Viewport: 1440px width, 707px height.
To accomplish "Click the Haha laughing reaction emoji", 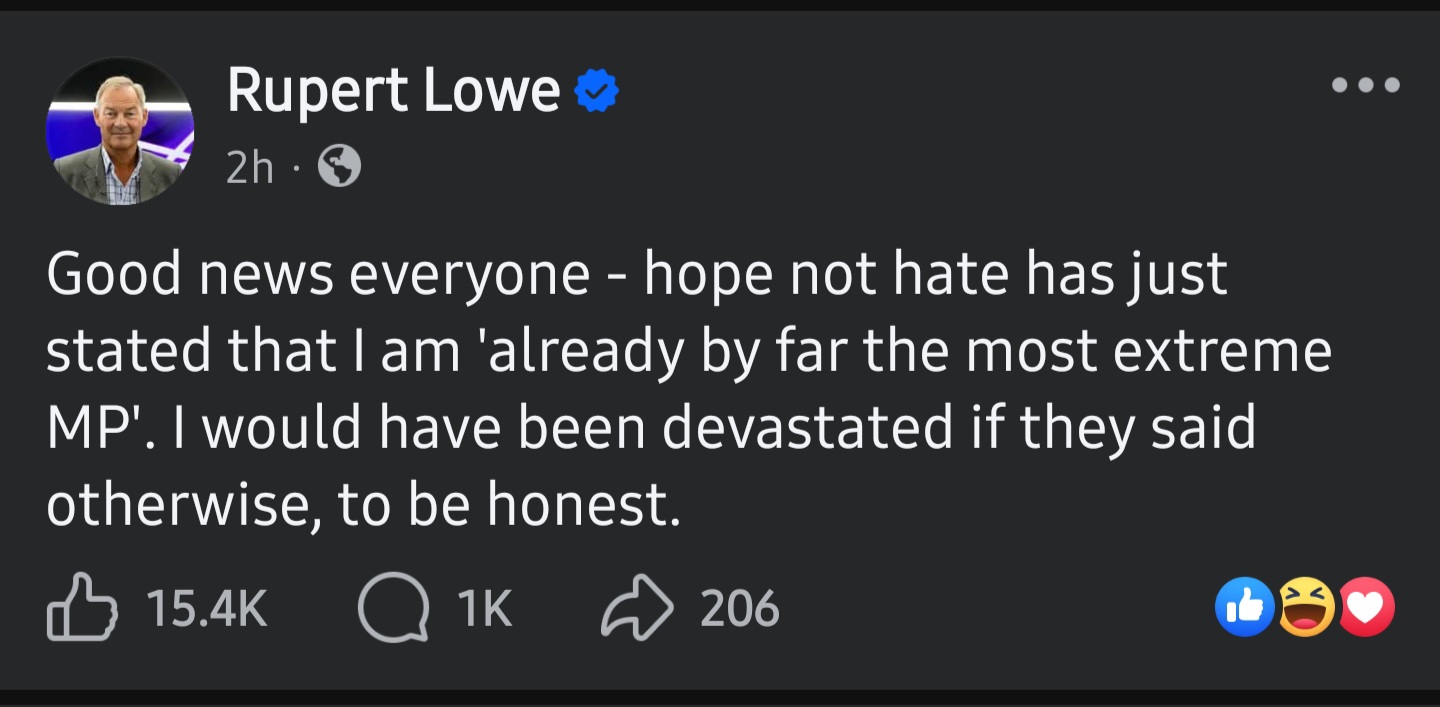I will [1306, 607].
